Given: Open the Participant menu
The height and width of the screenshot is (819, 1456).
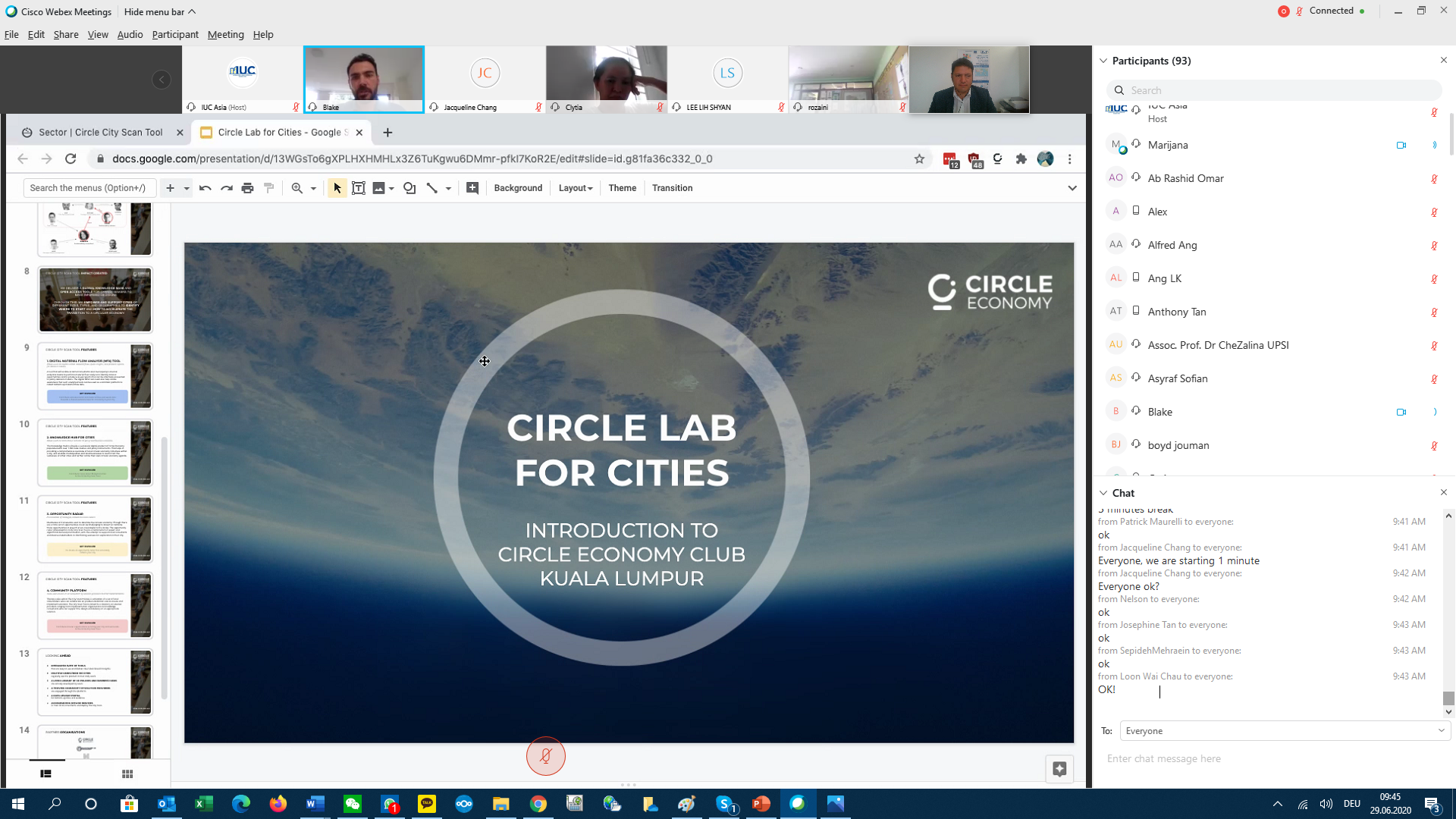Looking at the screenshot, I should 174,34.
